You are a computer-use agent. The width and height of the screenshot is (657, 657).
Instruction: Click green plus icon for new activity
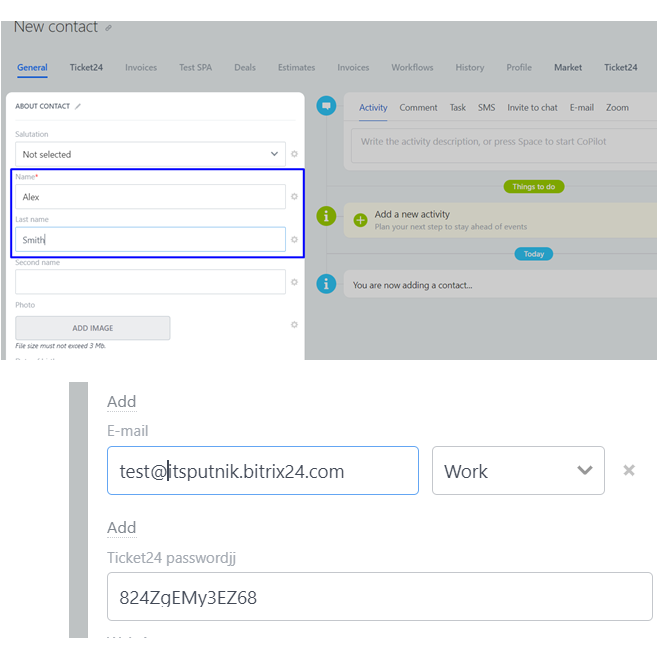[x=360, y=220]
